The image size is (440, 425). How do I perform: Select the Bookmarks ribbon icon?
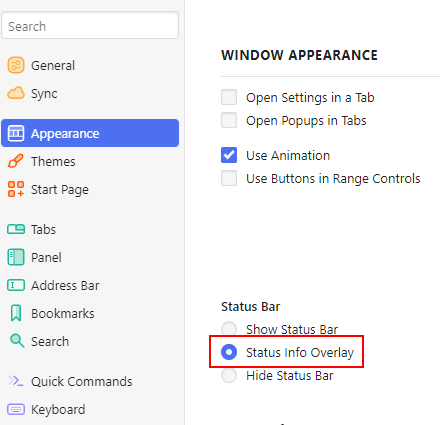(16, 313)
